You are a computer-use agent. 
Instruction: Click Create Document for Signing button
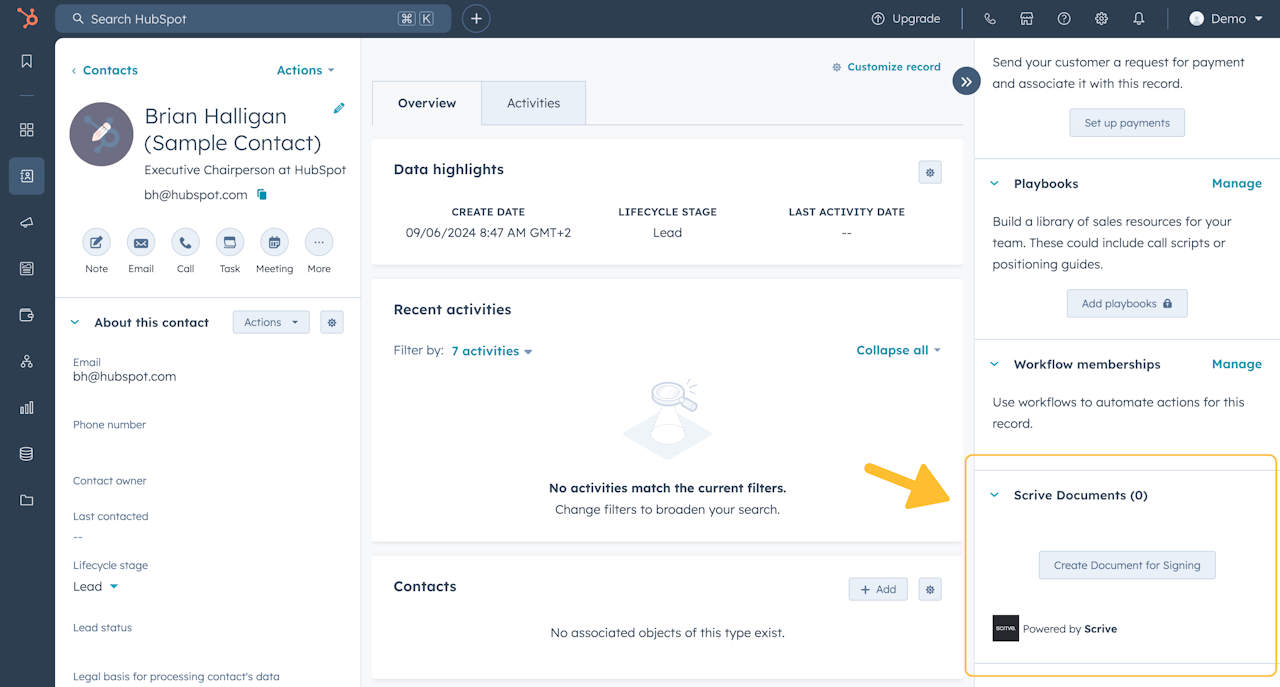(x=1127, y=565)
